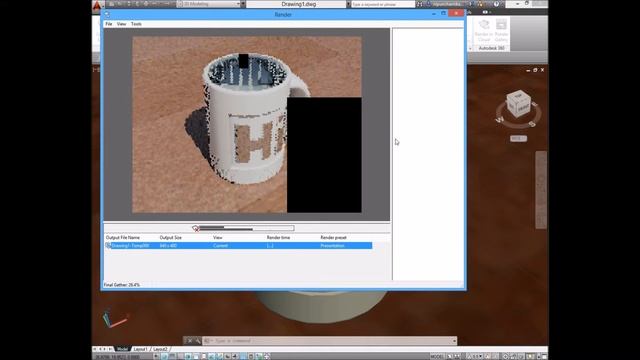Open command line customize wrench icon

coord(198,341)
